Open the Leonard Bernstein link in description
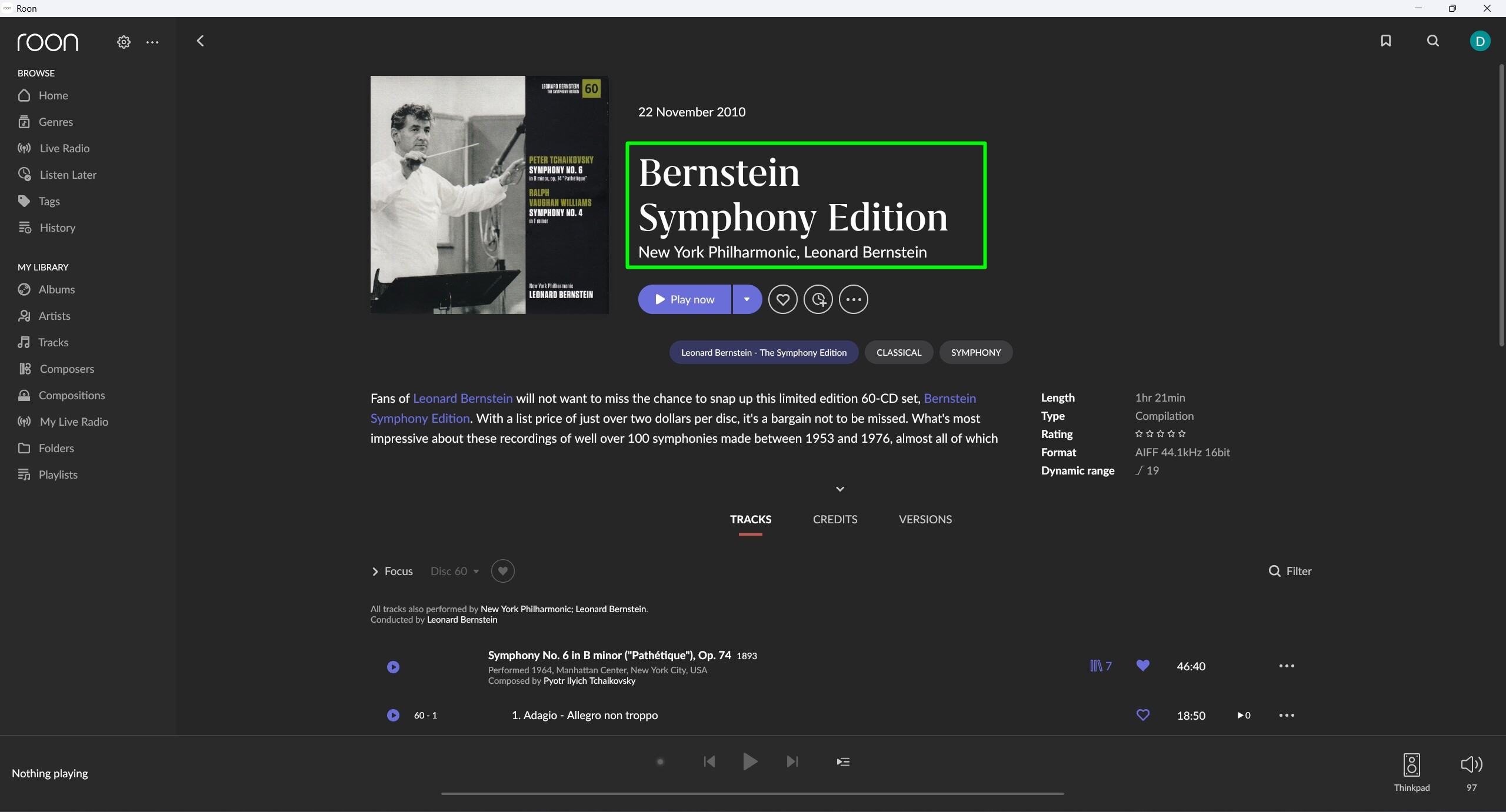Screen dimensions: 1506x812 pos(462,399)
